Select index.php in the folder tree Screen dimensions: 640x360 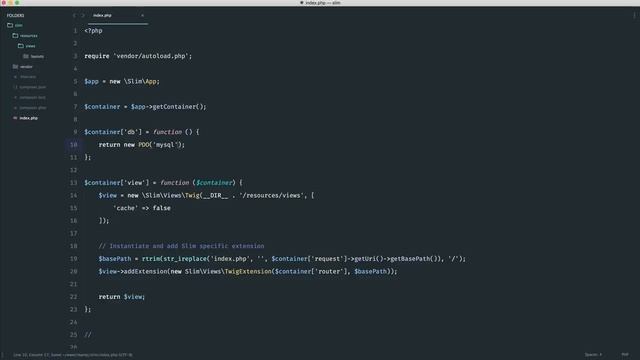[x=29, y=118]
